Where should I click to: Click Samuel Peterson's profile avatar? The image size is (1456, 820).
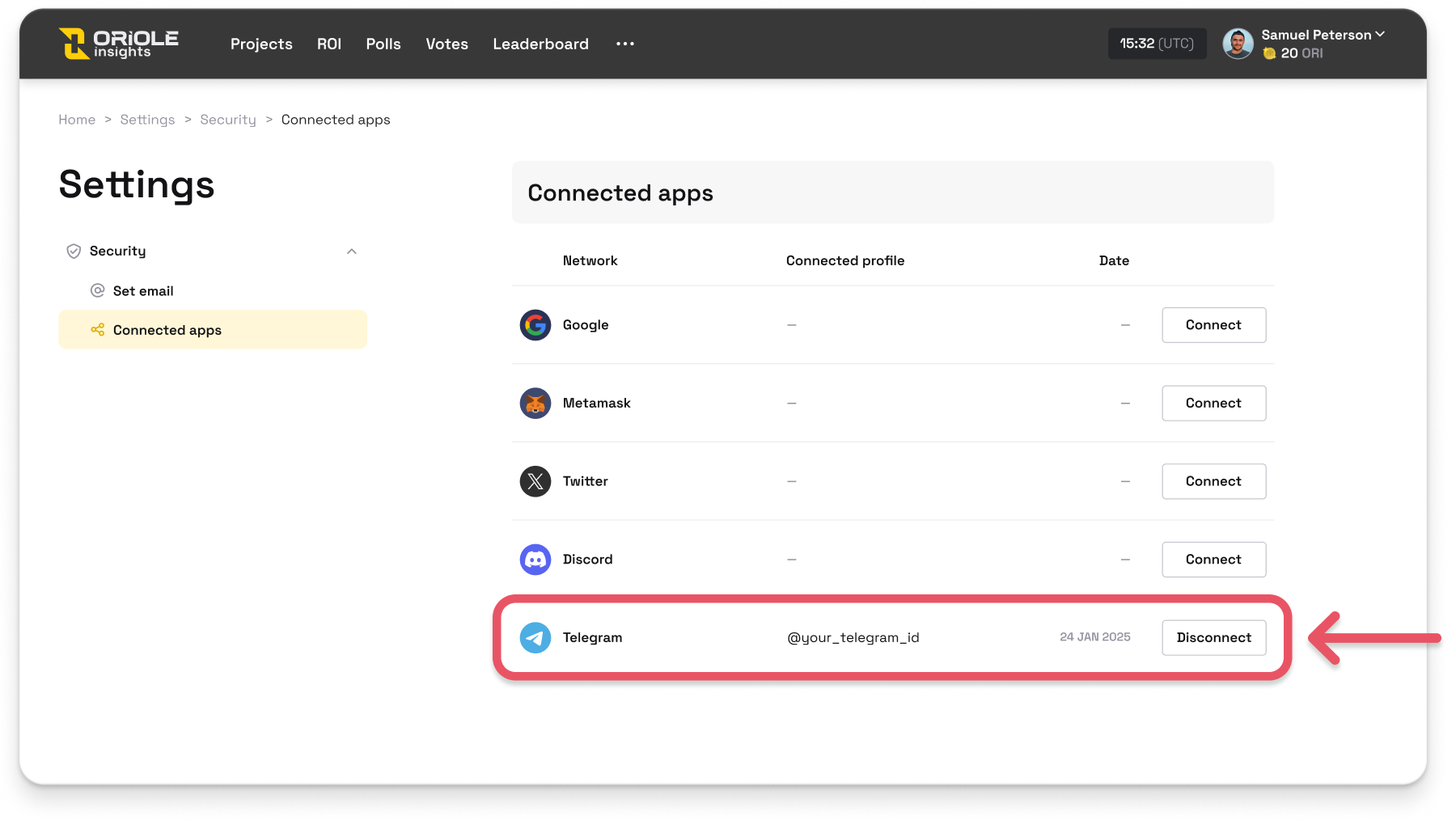point(1238,44)
